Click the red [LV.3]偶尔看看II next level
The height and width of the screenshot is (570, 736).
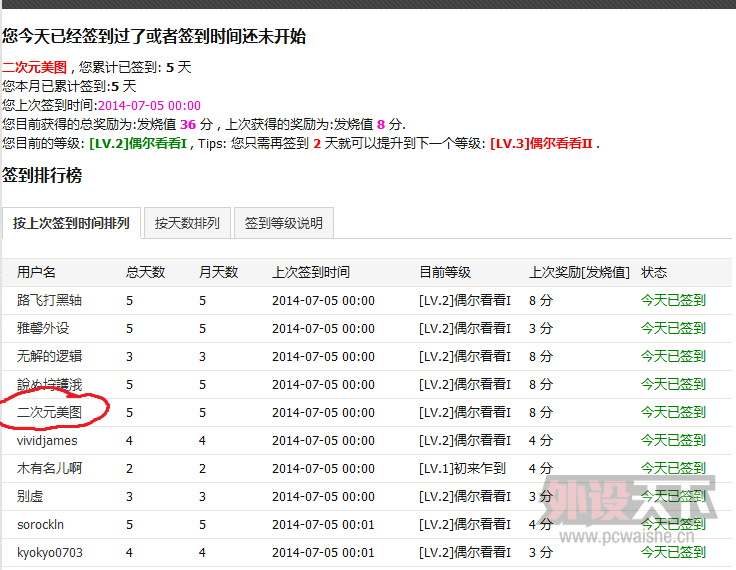point(542,143)
